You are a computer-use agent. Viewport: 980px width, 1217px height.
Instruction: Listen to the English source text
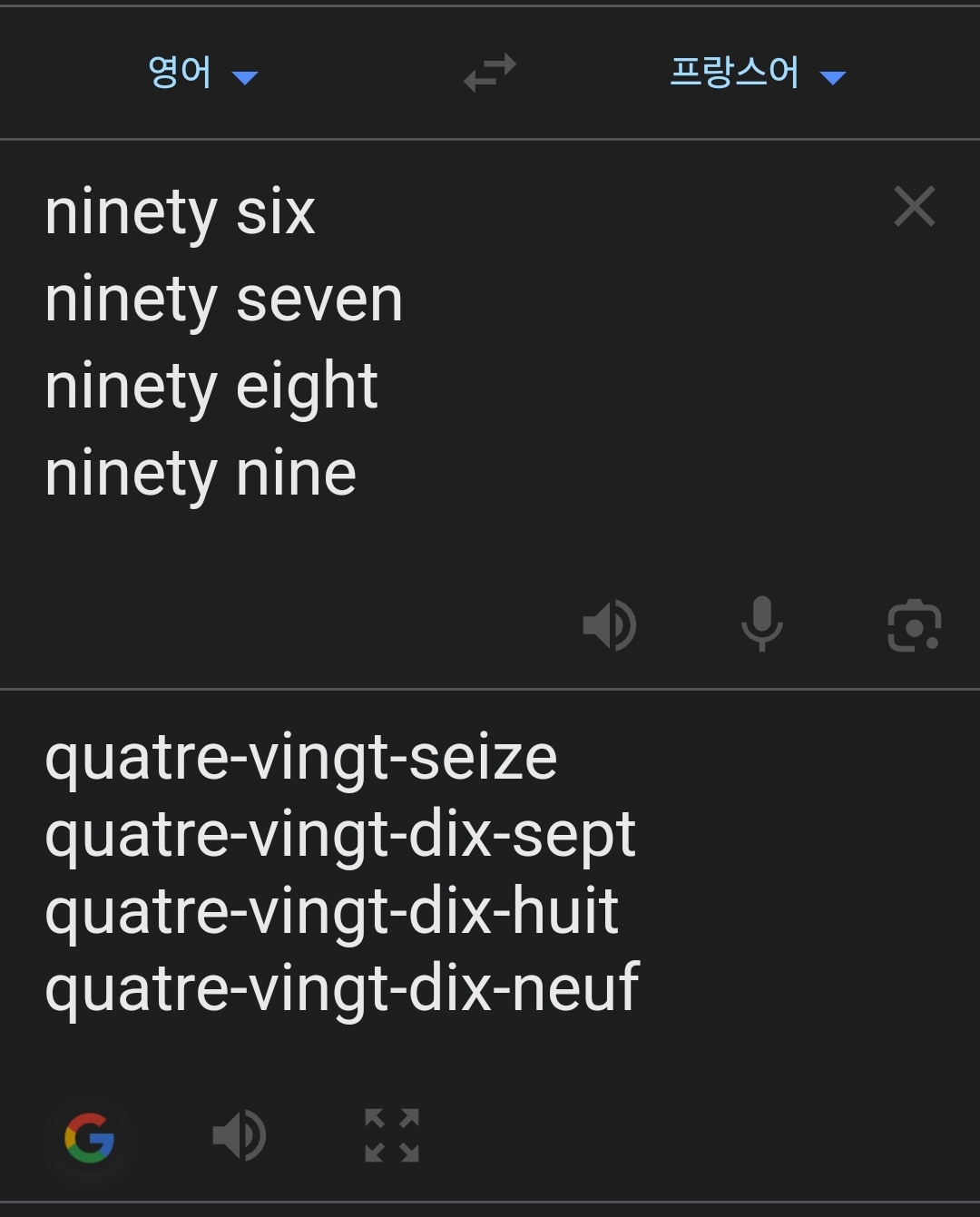(x=609, y=625)
